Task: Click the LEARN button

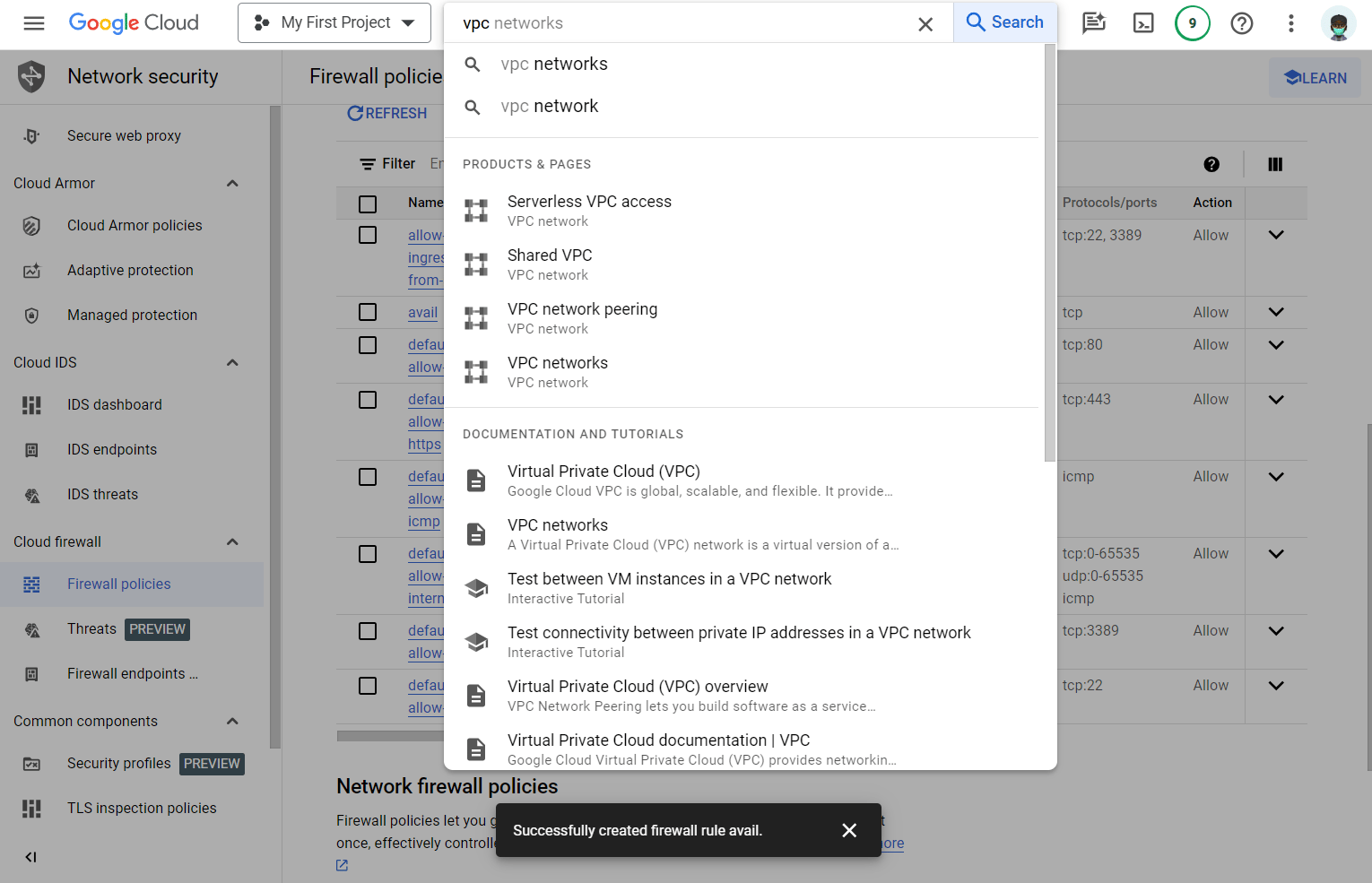Action: point(1316,78)
